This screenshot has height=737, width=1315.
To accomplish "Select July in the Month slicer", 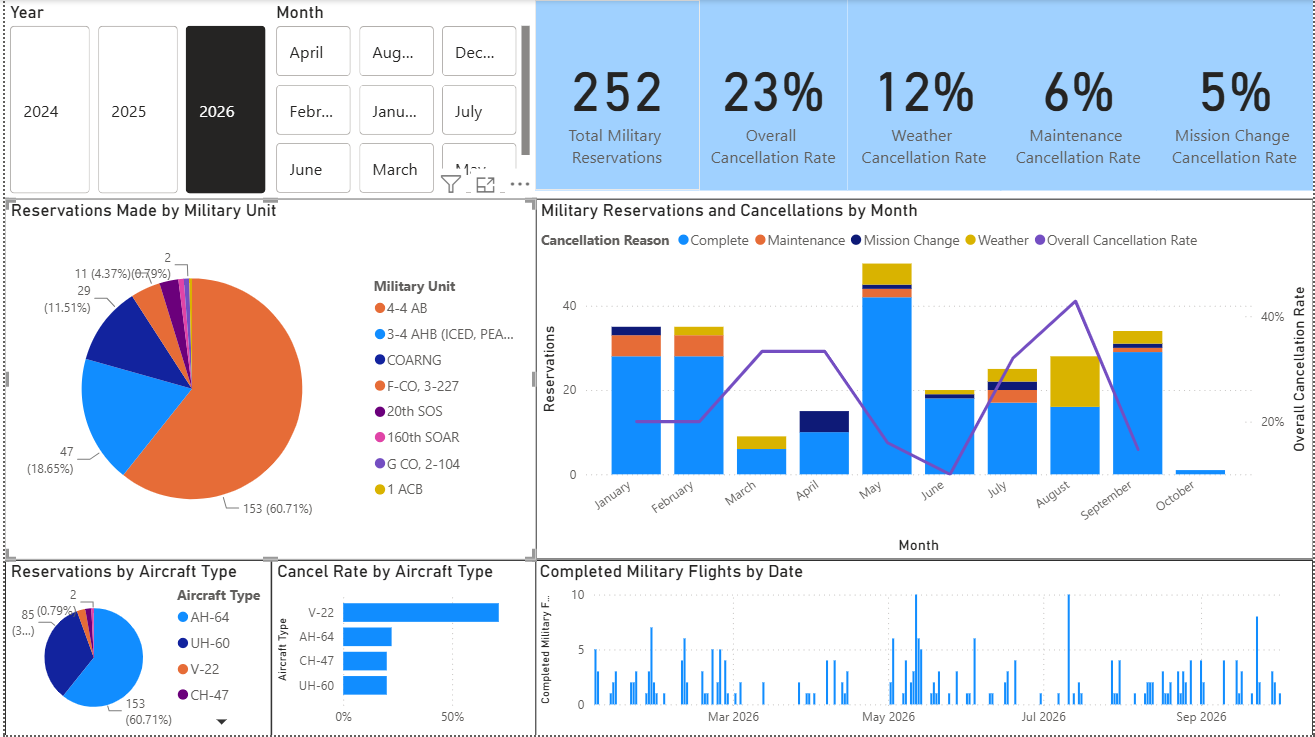I will [x=479, y=110].
